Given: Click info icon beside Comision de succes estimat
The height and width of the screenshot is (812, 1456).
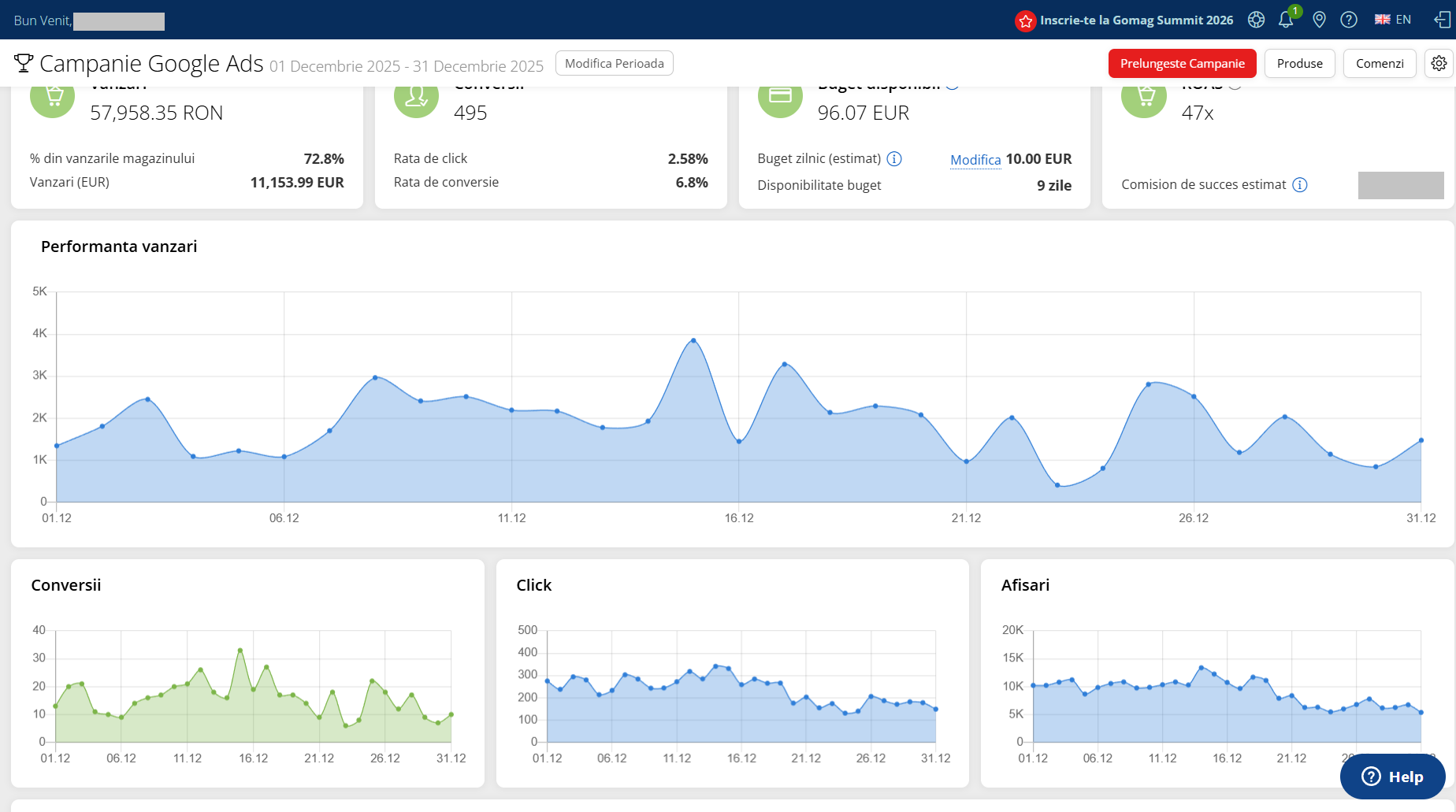Looking at the screenshot, I should click(x=1300, y=185).
